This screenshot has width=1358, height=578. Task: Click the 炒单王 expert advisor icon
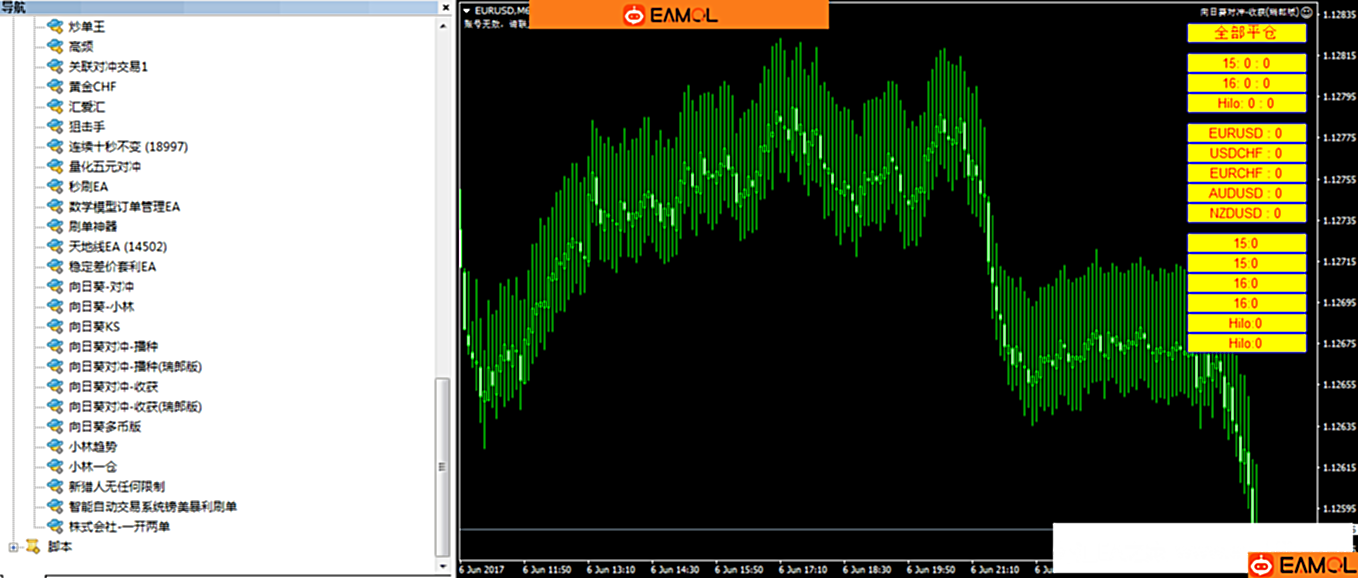pos(53,27)
